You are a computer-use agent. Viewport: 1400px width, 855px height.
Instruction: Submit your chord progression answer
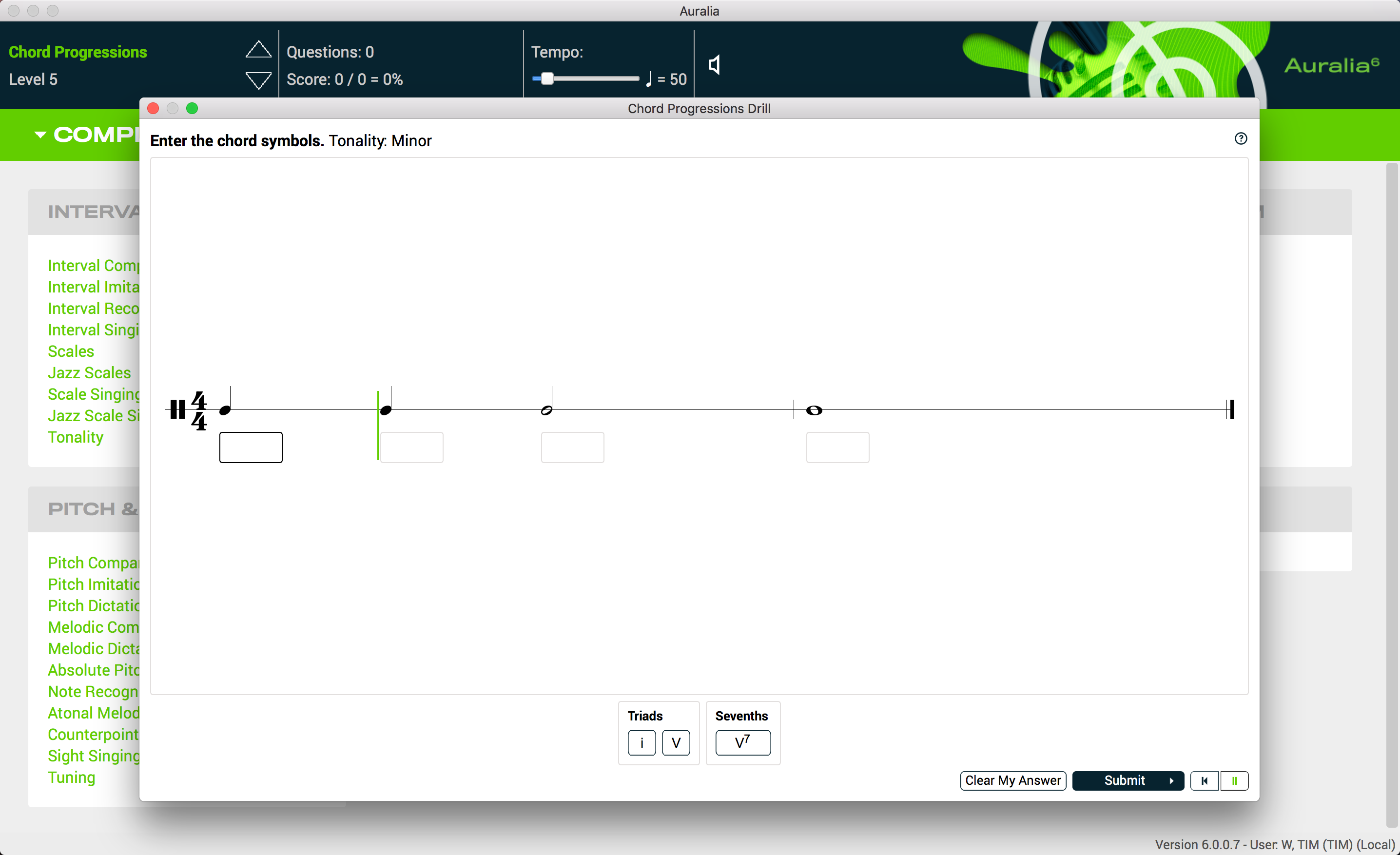(x=1128, y=780)
